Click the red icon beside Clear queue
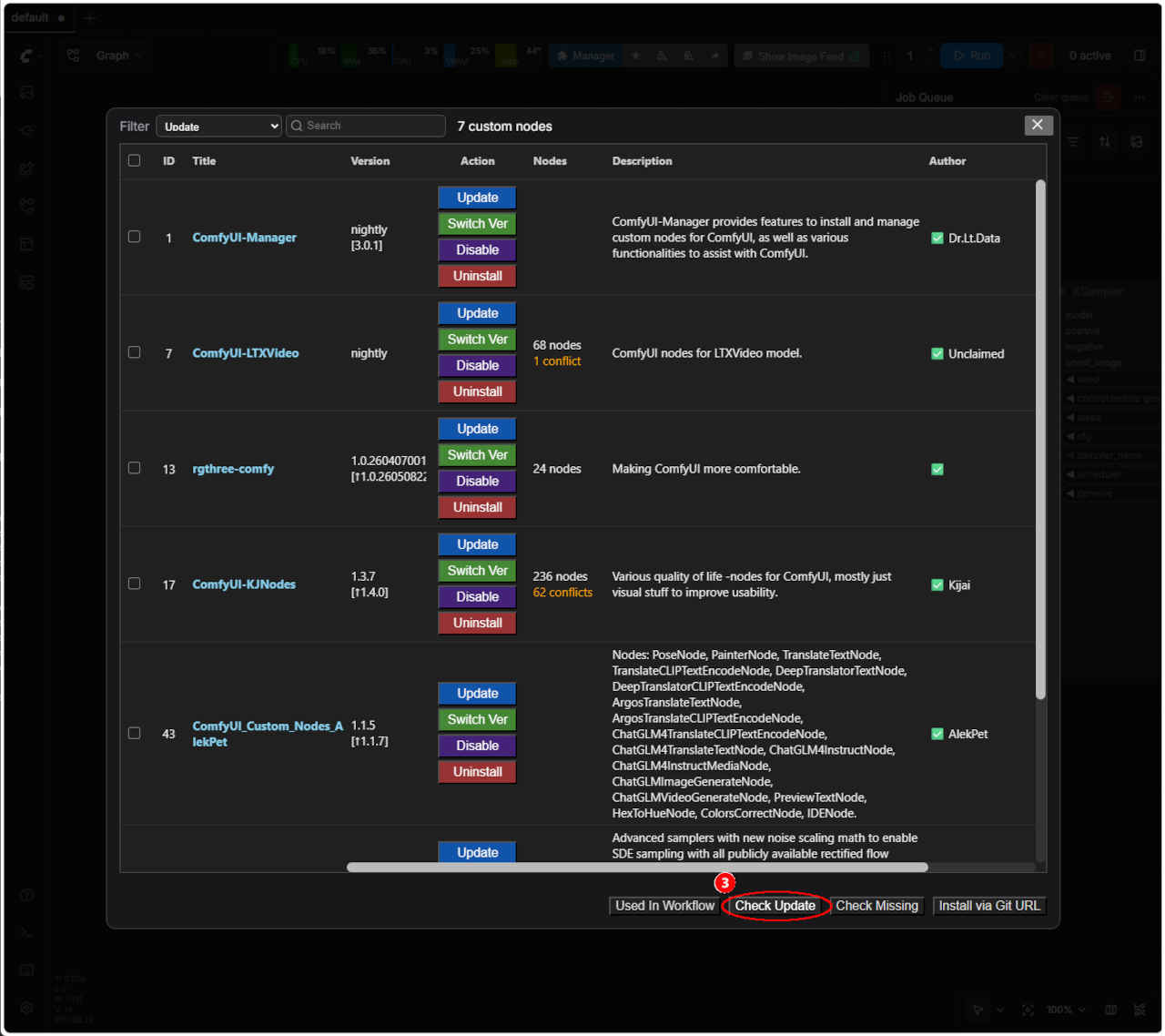This screenshot has width=1165, height=1036. point(1107,96)
